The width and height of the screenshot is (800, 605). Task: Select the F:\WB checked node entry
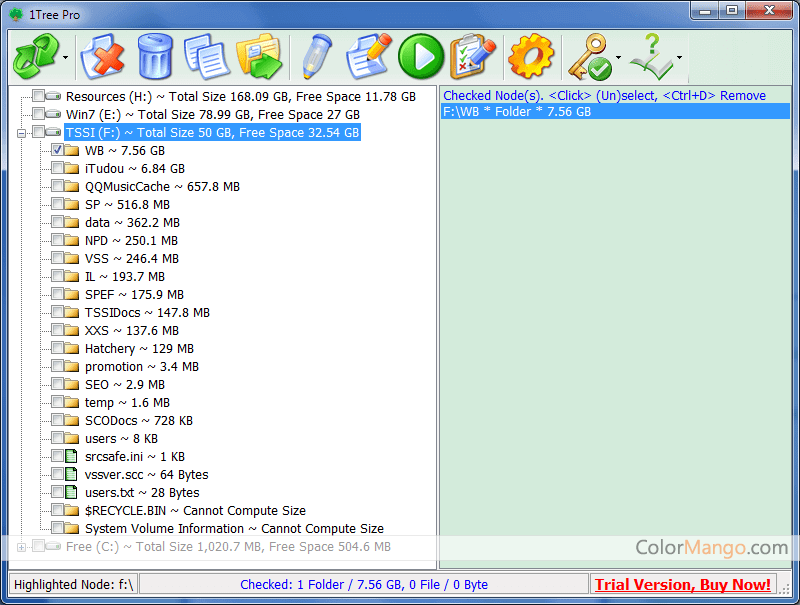click(x=517, y=112)
